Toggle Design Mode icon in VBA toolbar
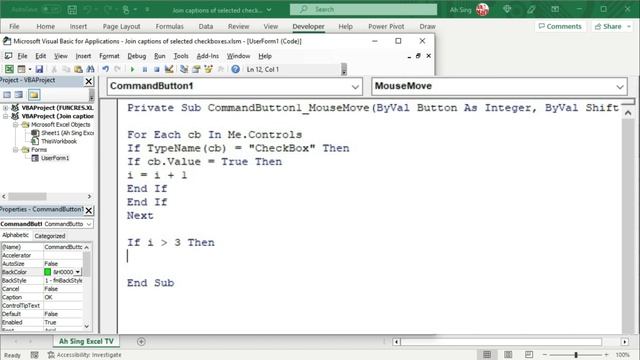640x360 pixels. (169, 69)
